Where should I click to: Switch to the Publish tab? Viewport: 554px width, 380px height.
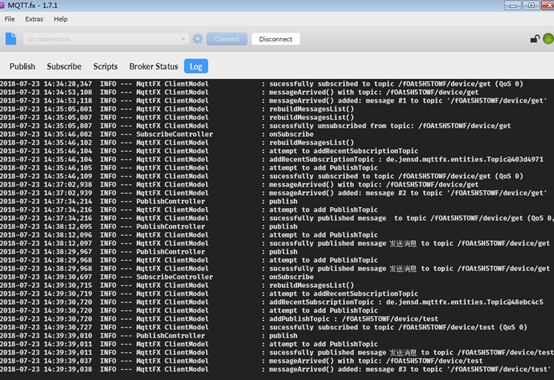pyautogui.click(x=22, y=66)
